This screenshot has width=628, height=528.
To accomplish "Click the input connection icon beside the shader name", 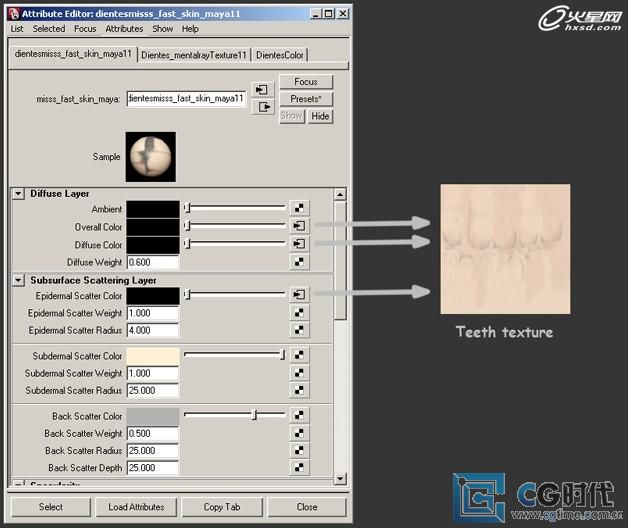I will (x=262, y=90).
